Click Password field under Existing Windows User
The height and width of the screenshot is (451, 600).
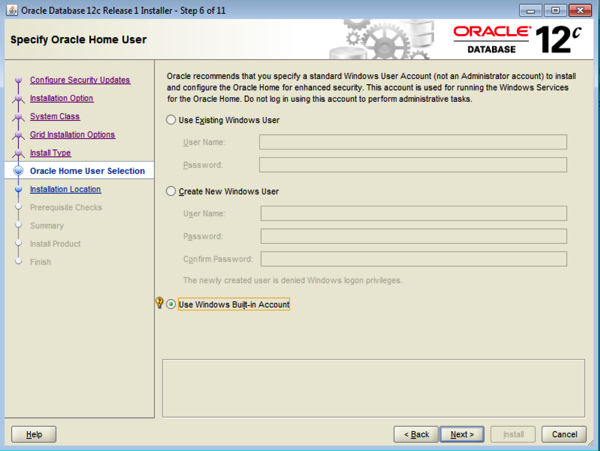pyautogui.click(x=413, y=165)
